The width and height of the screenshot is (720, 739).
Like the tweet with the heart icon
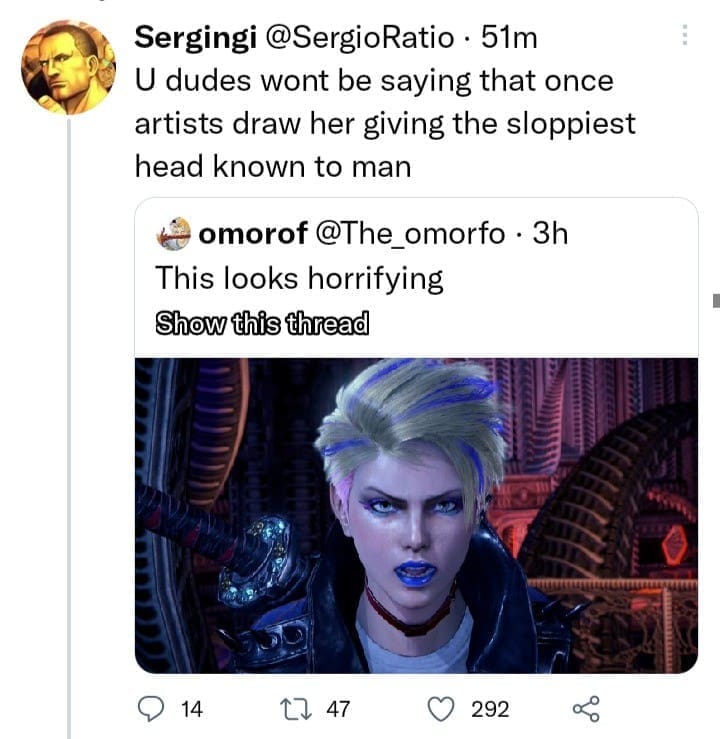click(441, 709)
